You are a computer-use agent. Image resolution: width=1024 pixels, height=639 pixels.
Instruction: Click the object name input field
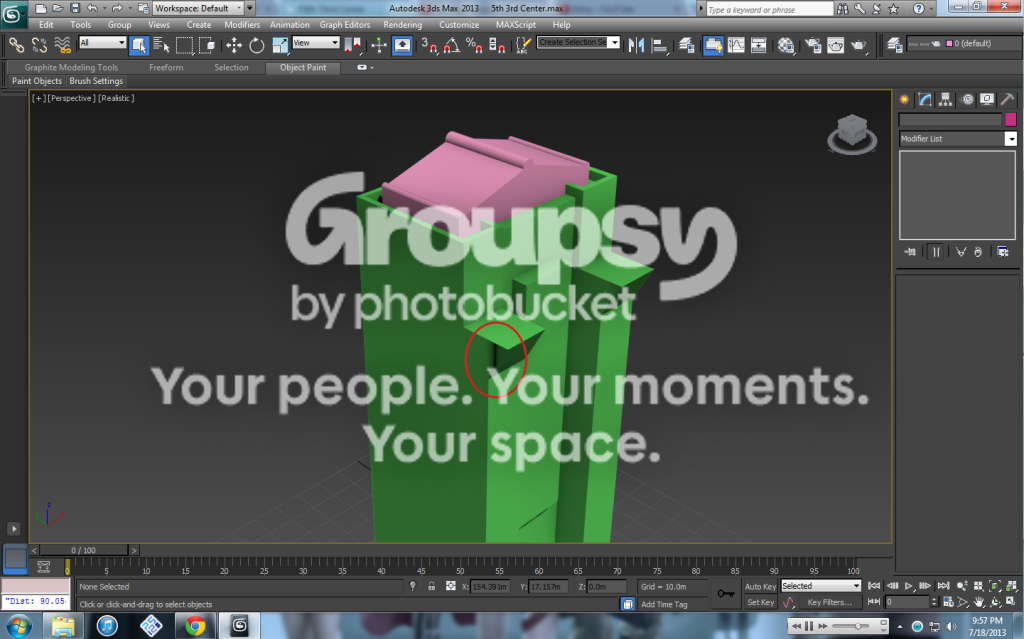[950, 119]
